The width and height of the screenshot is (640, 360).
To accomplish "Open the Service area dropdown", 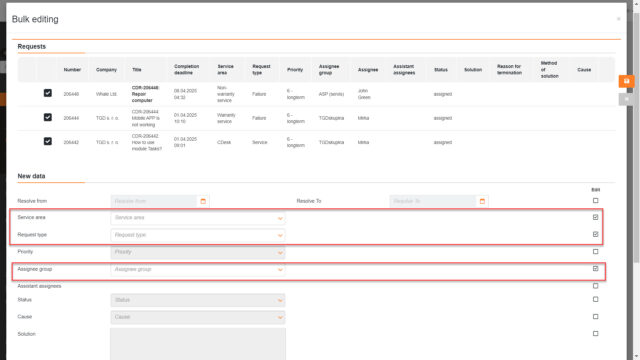I will tap(198, 218).
